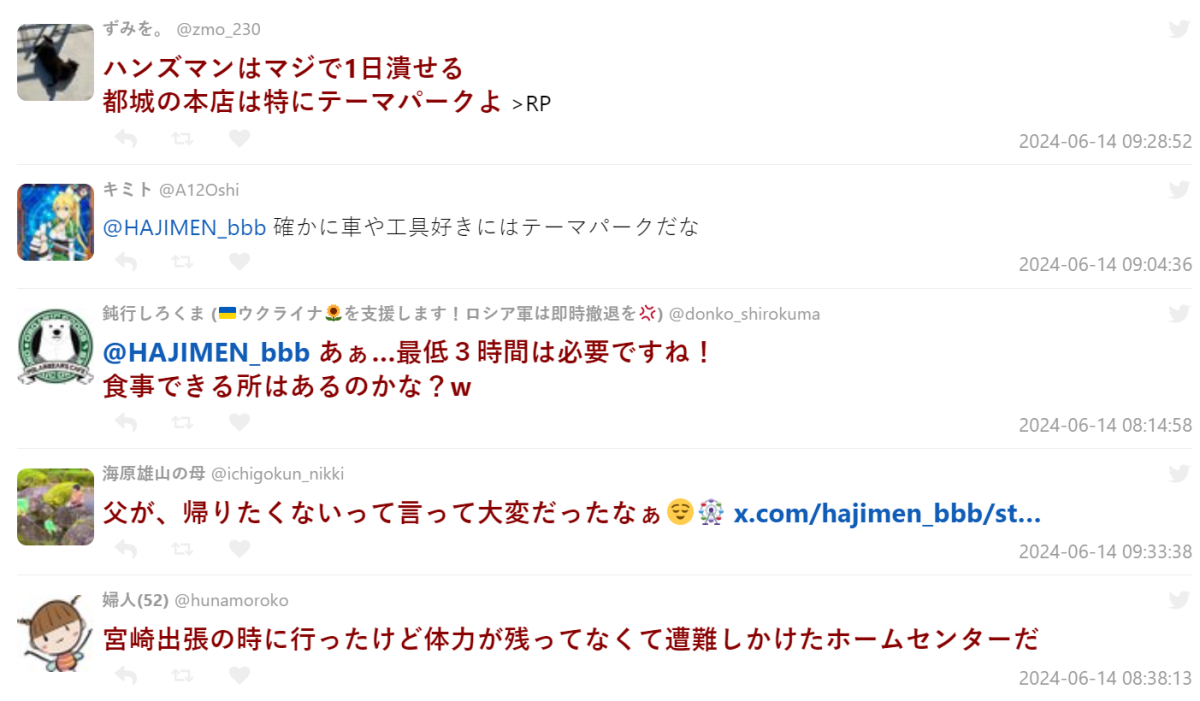Viewport: 1200px width, 701px height.
Task: Like the tweet by @A12Oshi
Action: pos(239,262)
